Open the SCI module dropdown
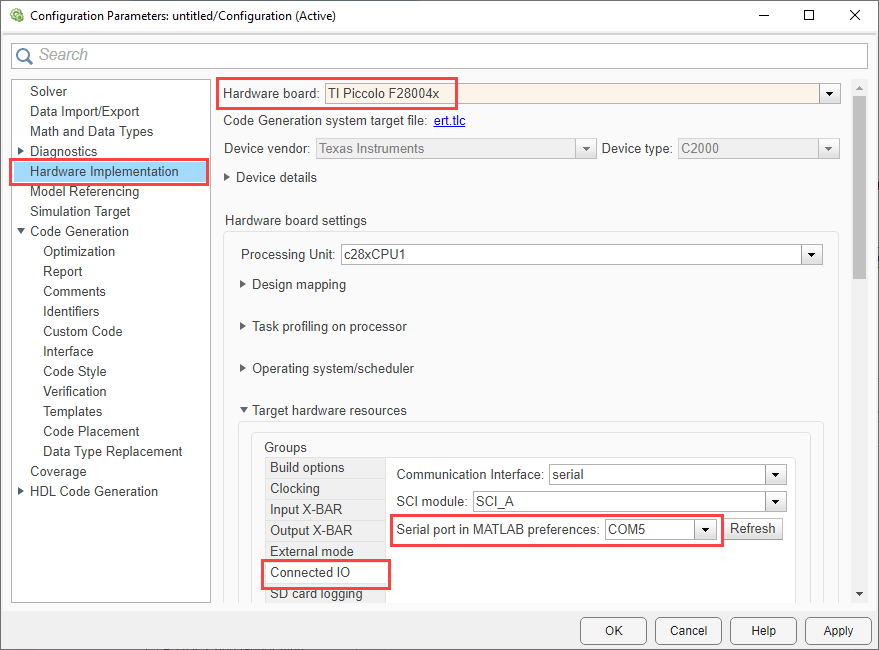 pyautogui.click(x=775, y=502)
